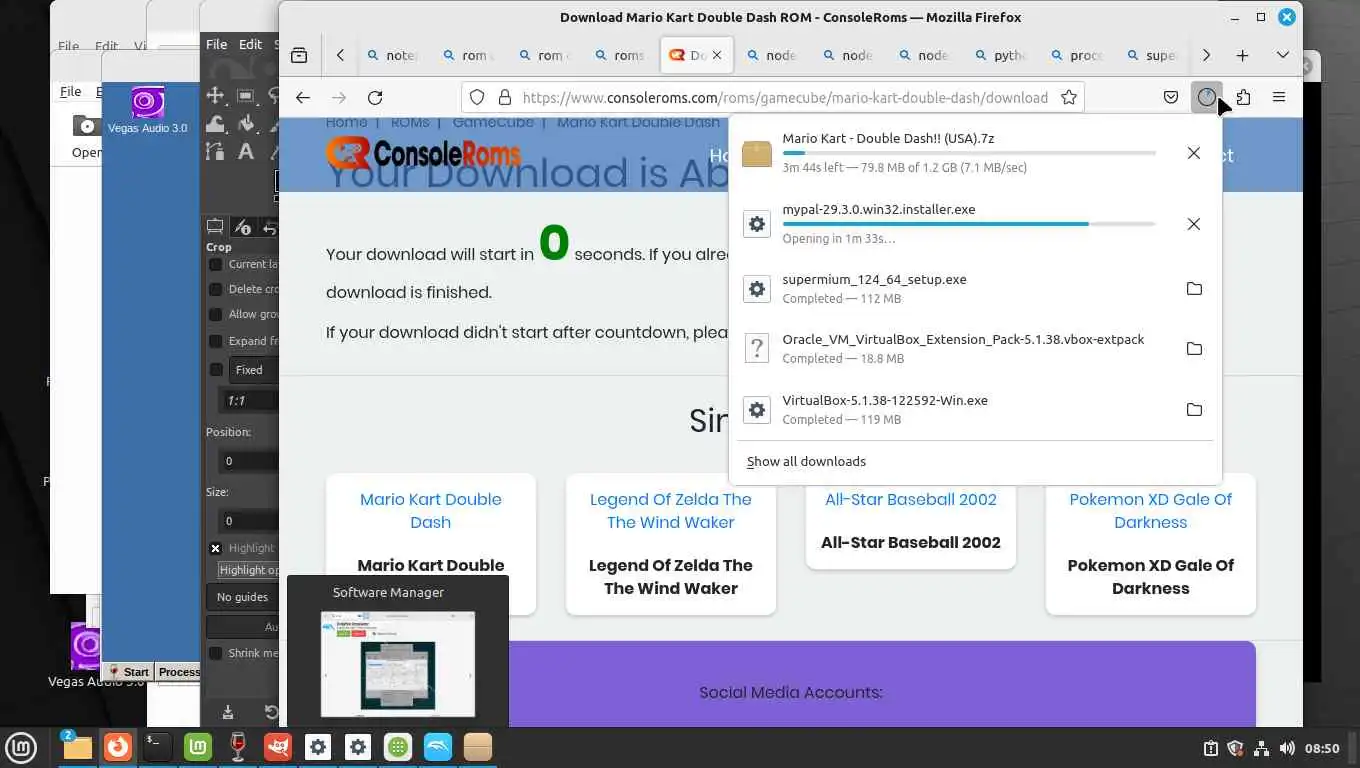Viewport: 1360px width, 768px height.
Task: Enable GIMP Fixed aspect checkbox
Action: 215,369
